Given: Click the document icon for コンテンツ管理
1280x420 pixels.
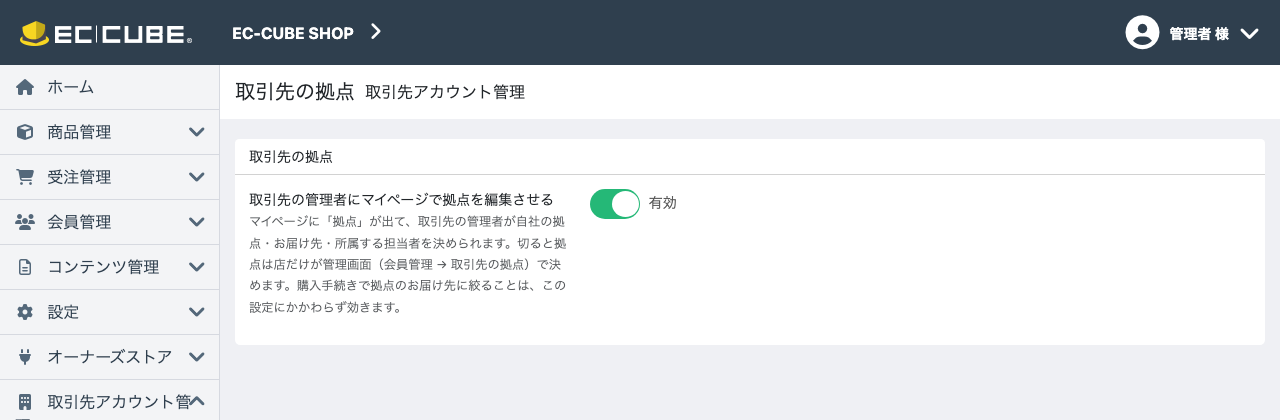Looking at the screenshot, I should [26, 267].
